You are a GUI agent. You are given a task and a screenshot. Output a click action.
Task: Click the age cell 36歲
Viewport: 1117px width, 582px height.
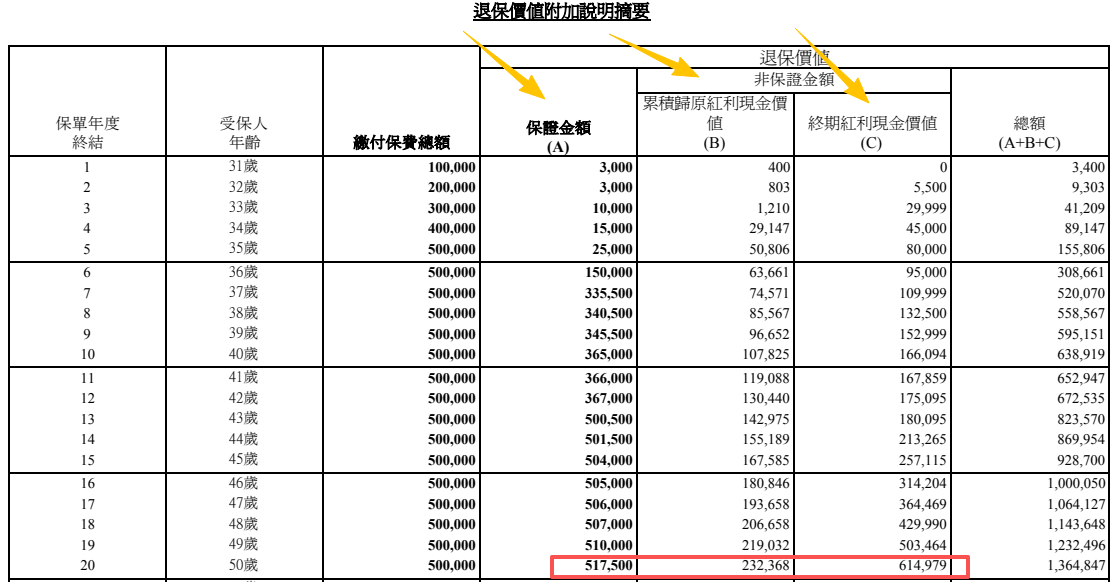[x=244, y=272]
